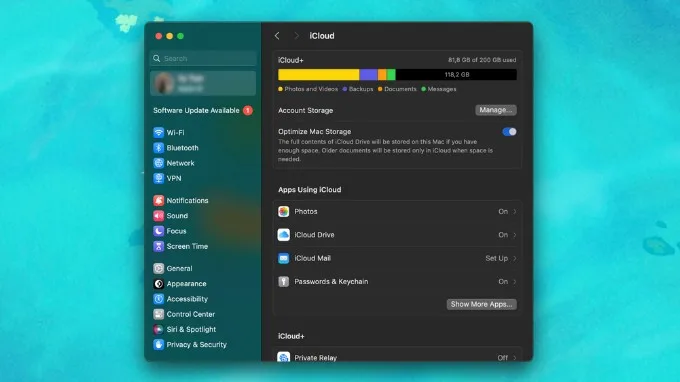Image resolution: width=680 pixels, height=382 pixels.
Task: Click the Software Update red badge
Action: tap(248, 111)
